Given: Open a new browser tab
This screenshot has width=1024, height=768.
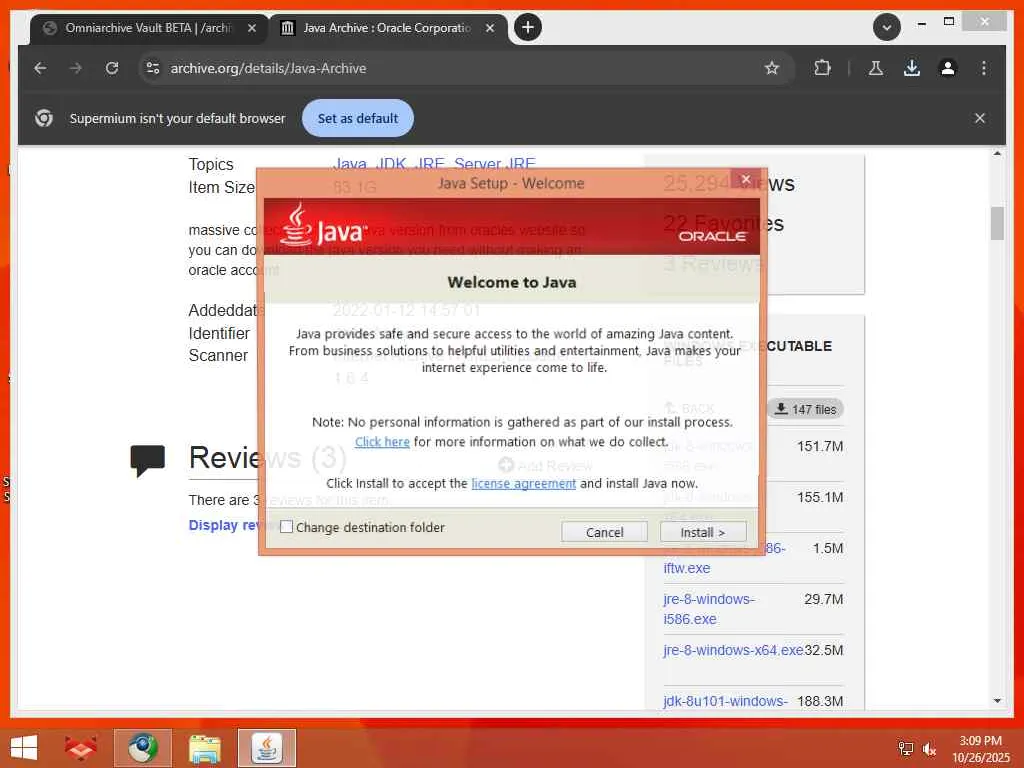Looking at the screenshot, I should point(528,27).
